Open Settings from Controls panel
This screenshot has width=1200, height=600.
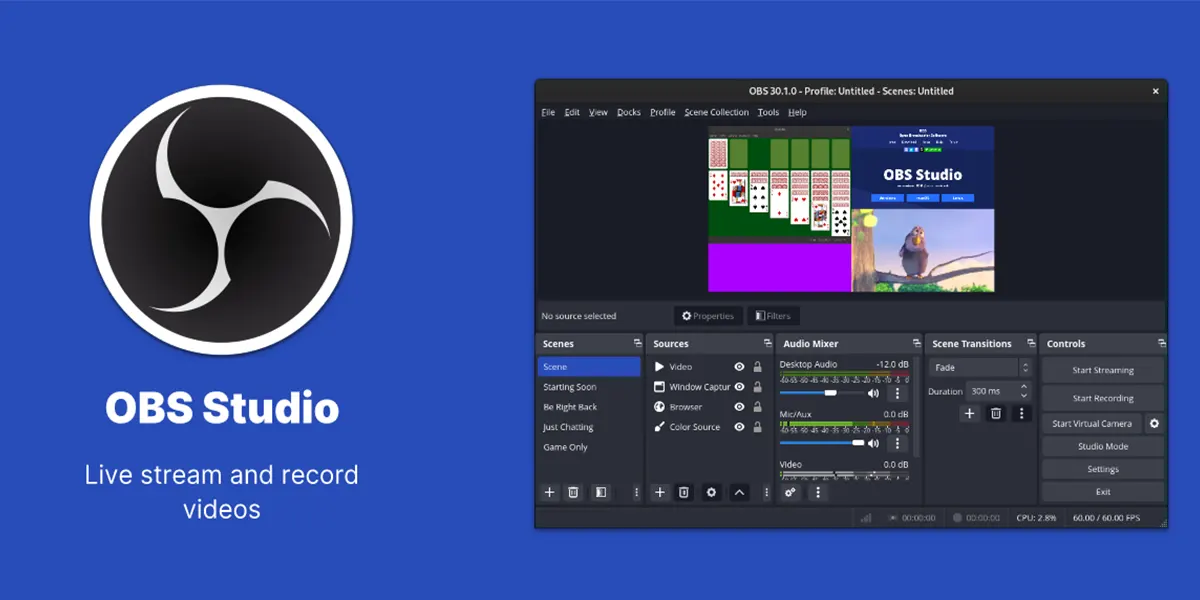[1103, 469]
